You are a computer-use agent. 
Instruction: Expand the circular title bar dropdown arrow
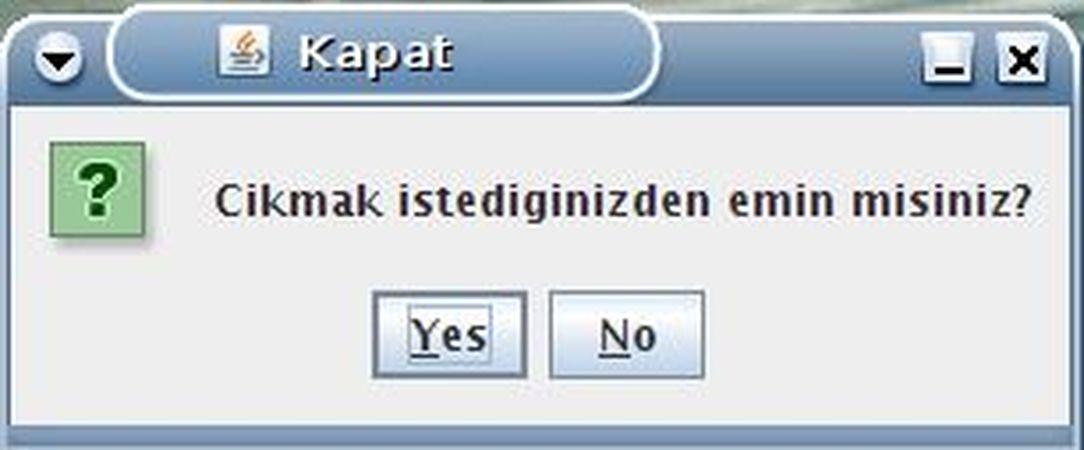59,63
